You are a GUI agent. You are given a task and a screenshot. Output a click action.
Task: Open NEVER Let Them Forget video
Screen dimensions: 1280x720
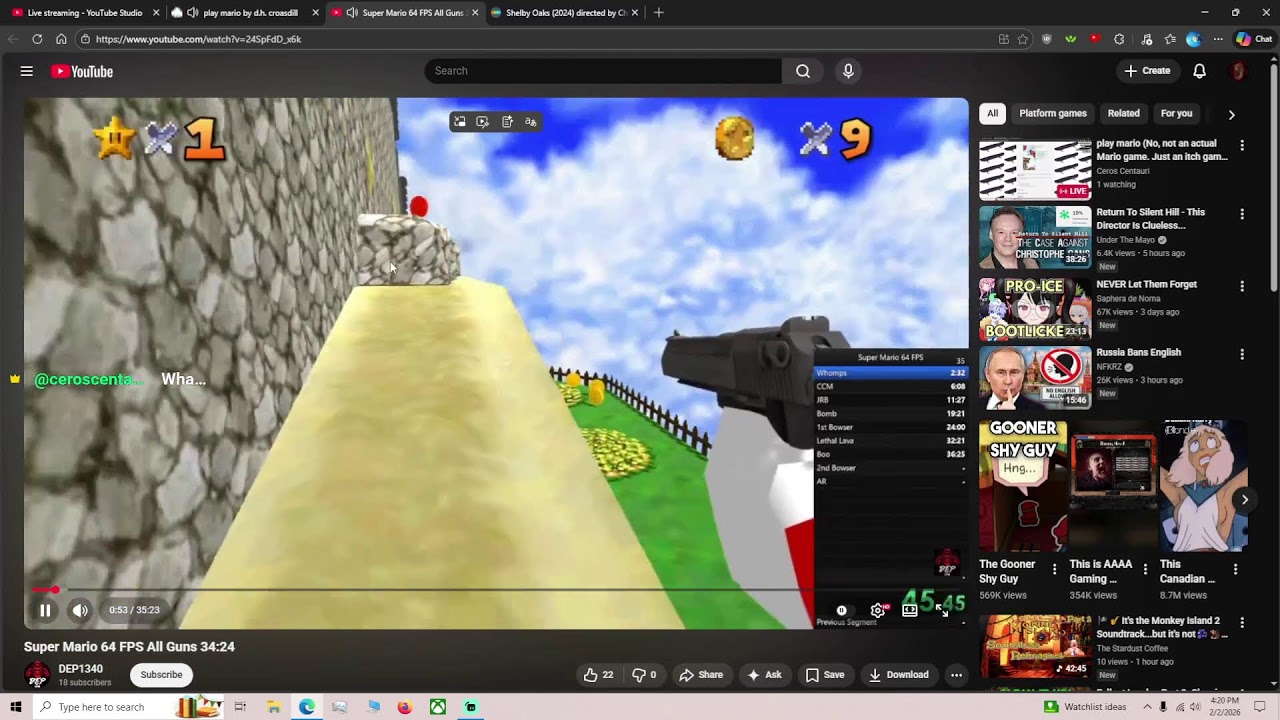click(1035, 309)
